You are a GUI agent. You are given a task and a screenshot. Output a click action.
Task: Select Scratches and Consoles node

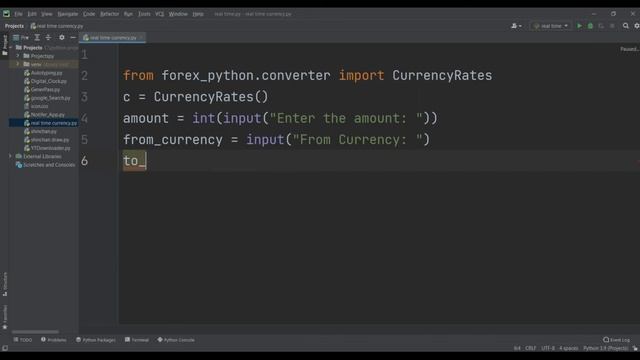[x=45, y=165]
